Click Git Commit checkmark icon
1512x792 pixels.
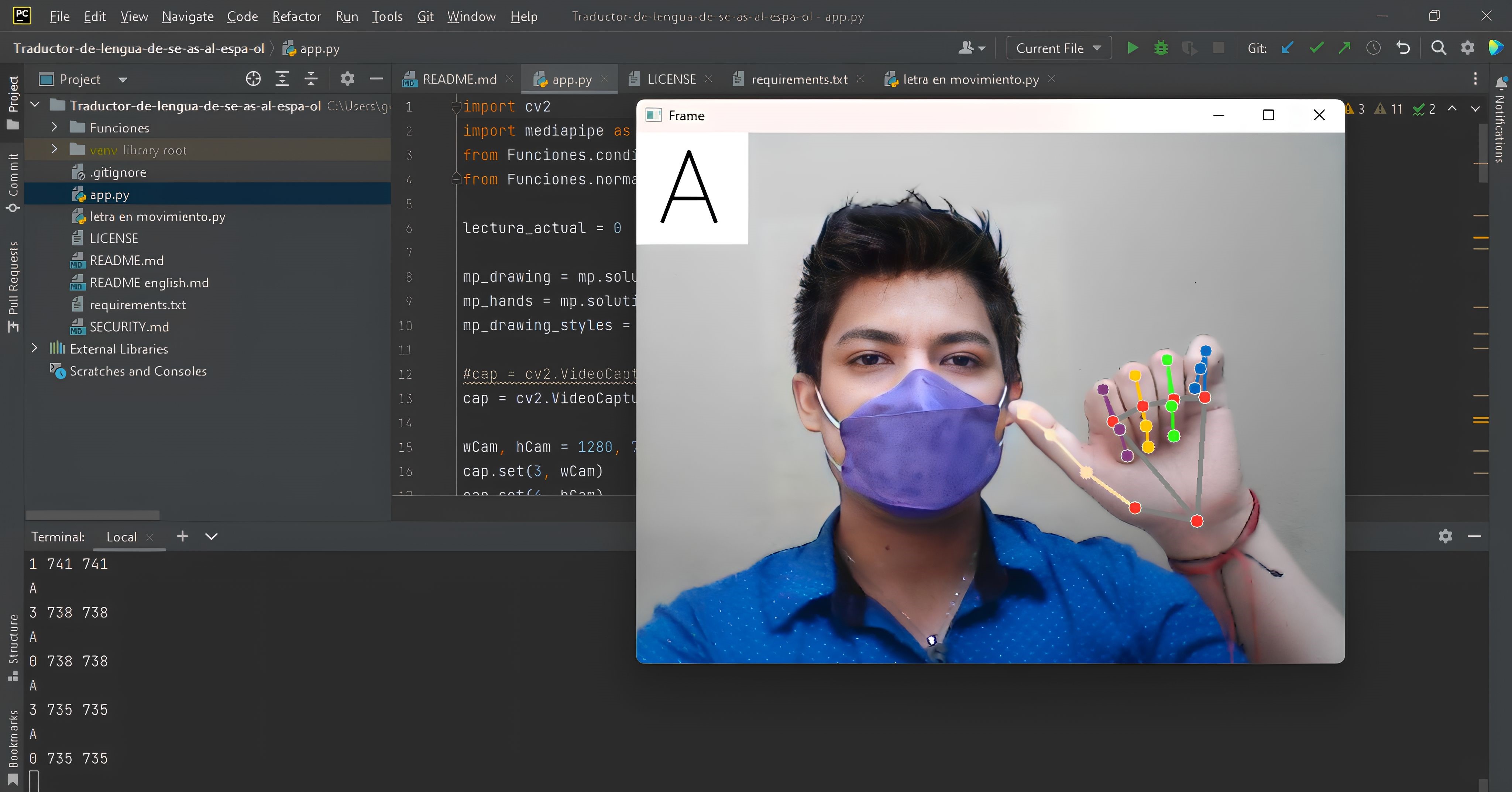click(1317, 48)
